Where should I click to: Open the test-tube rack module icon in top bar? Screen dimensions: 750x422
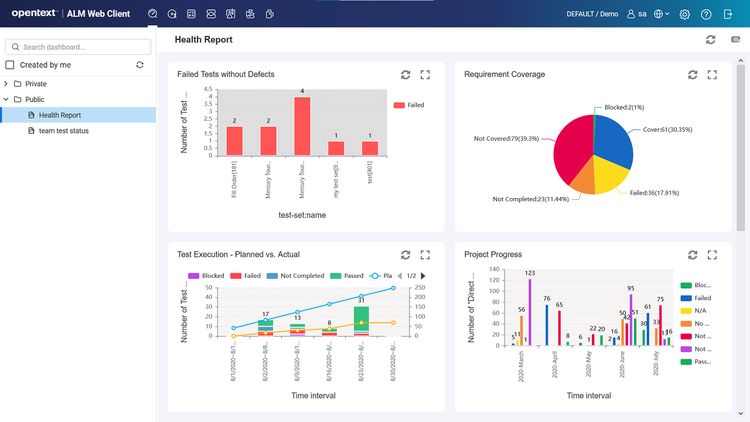point(231,14)
